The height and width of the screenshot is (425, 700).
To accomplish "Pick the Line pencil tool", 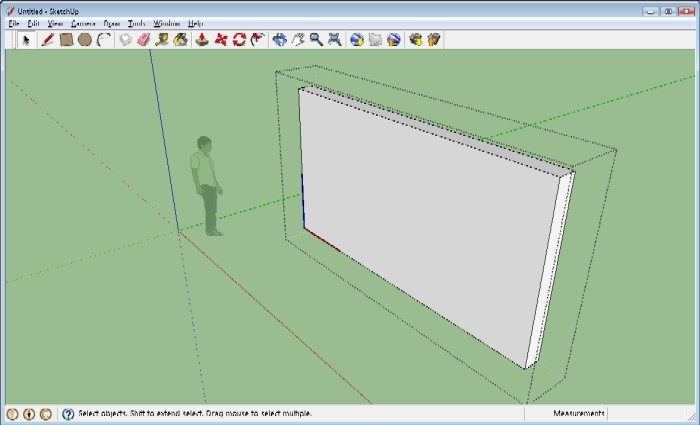I will [x=47, y=40].
